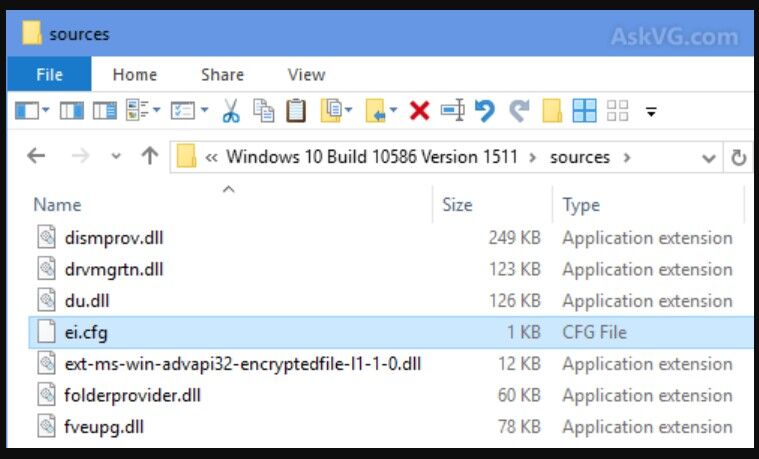Click the Copy icon in the toolbar
Viewport: 759px width, 459px height.
[263, 111]
